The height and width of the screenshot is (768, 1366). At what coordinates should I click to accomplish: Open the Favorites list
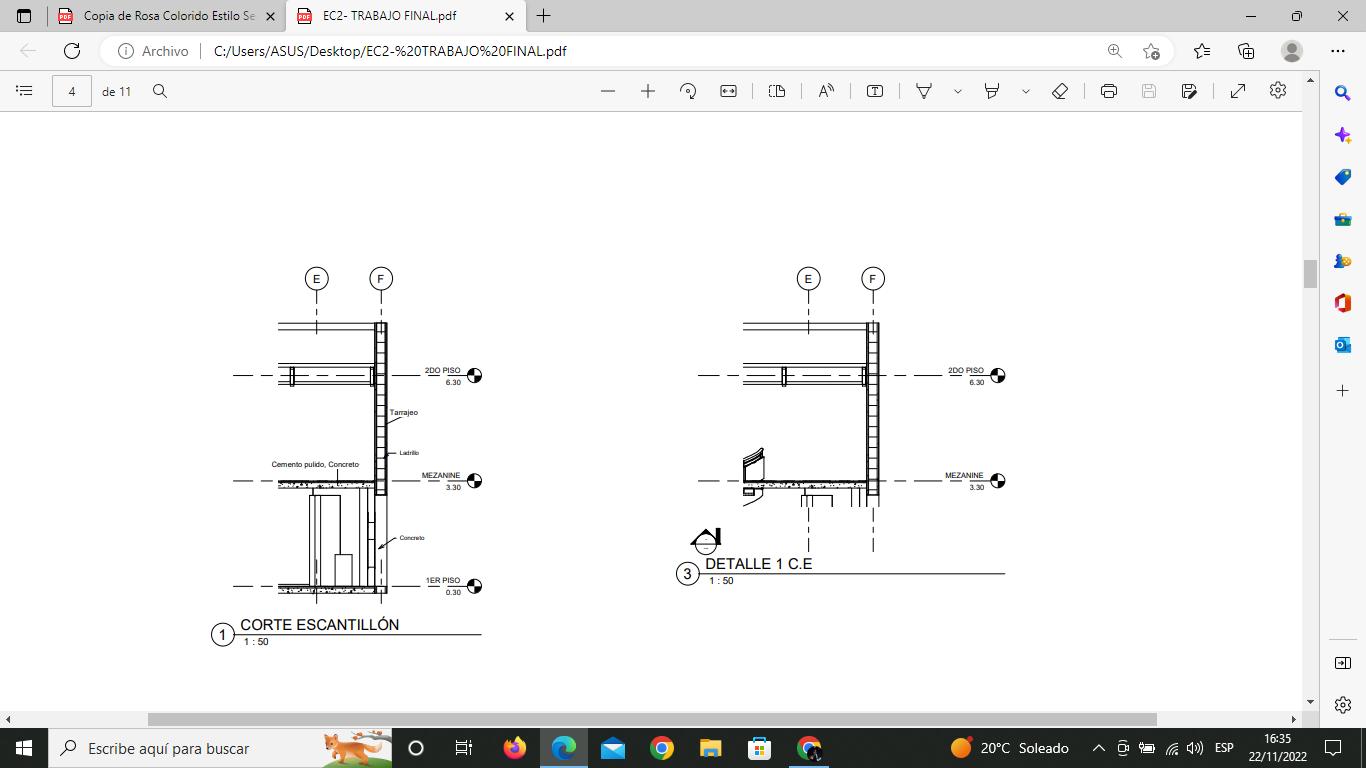click(1202, 51)
